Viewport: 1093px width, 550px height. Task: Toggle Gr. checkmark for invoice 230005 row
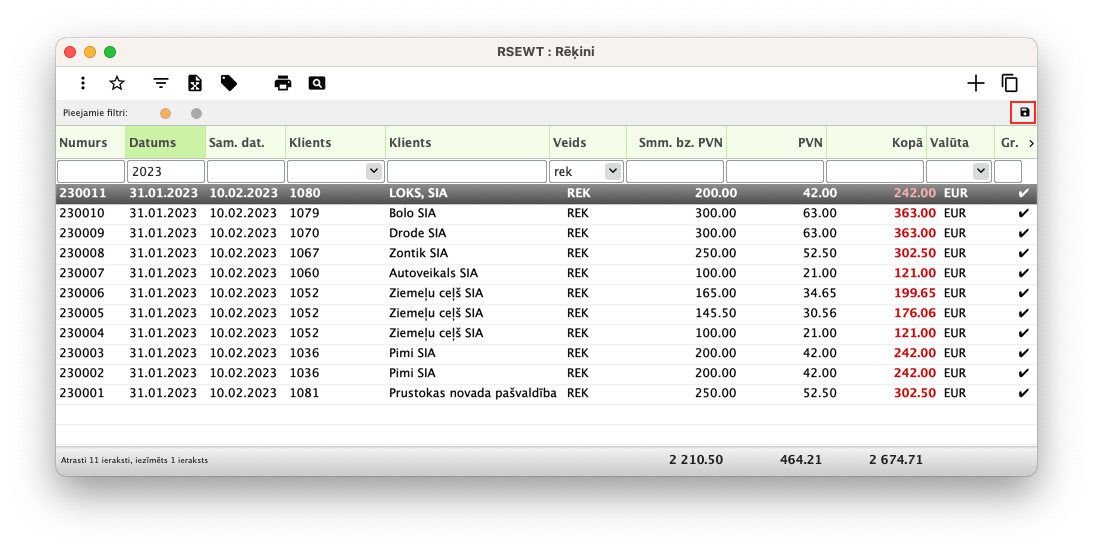1023,313
